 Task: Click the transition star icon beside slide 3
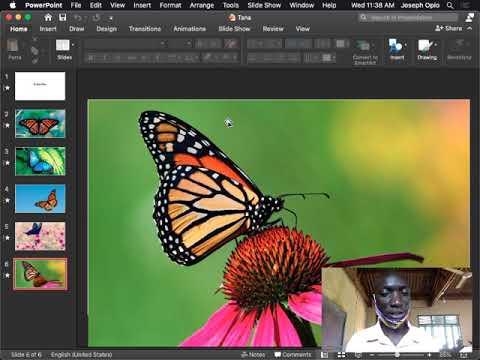point(7,163)
